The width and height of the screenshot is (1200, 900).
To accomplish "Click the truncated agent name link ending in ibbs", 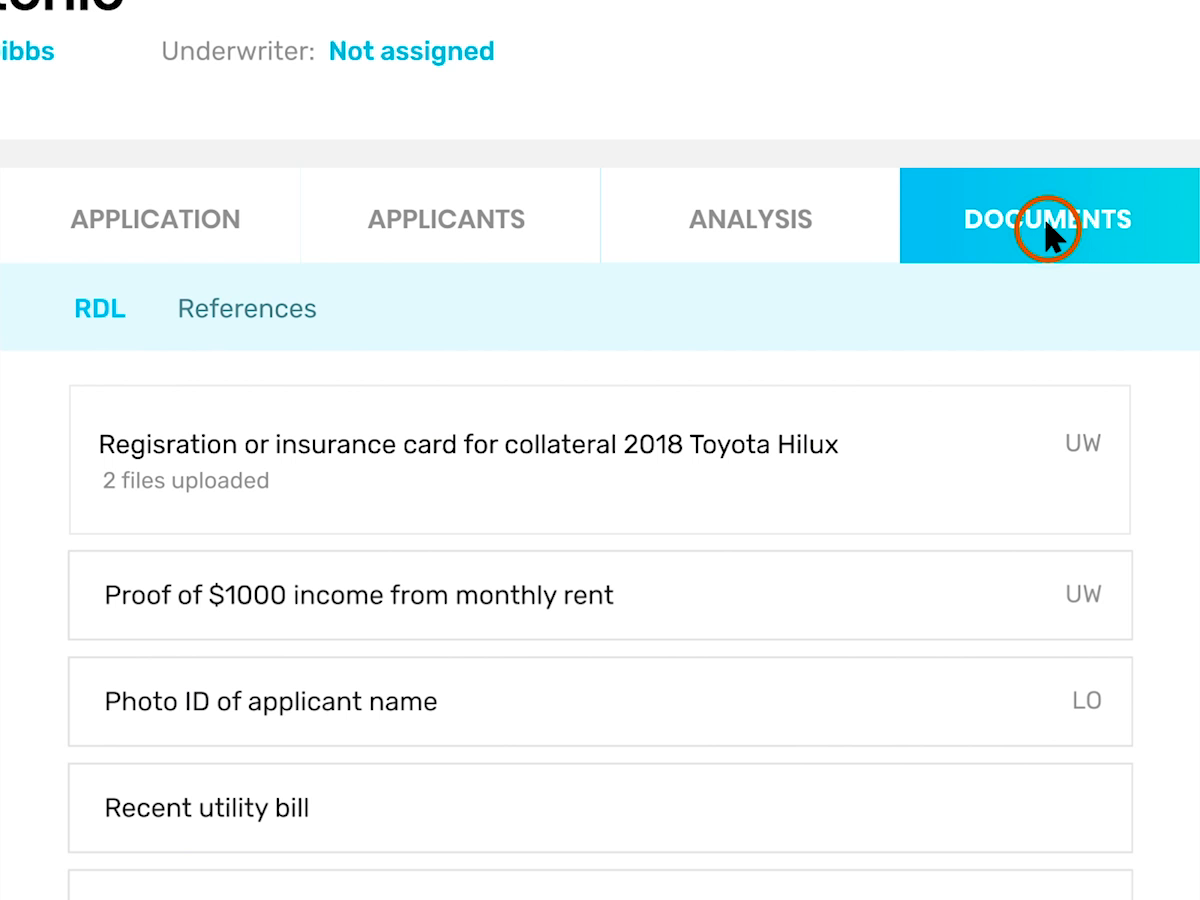I will [x=27, y=51].
